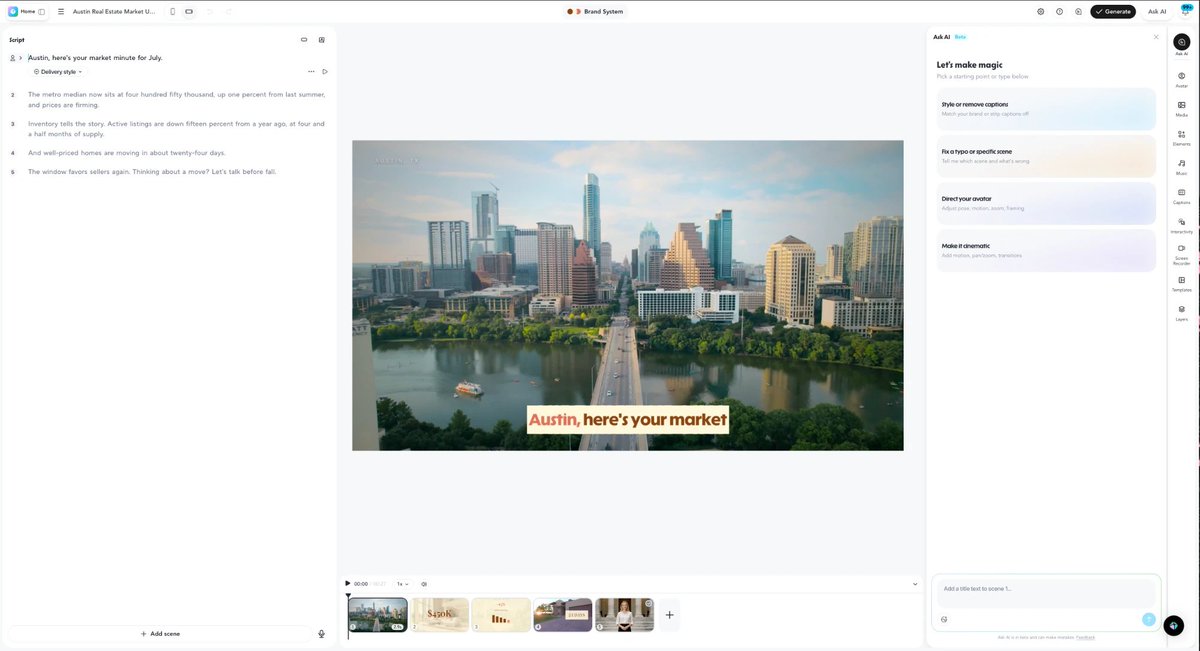Play the video from the timeline
Viewport: 1200px width, 651px height.
[348, 584]
